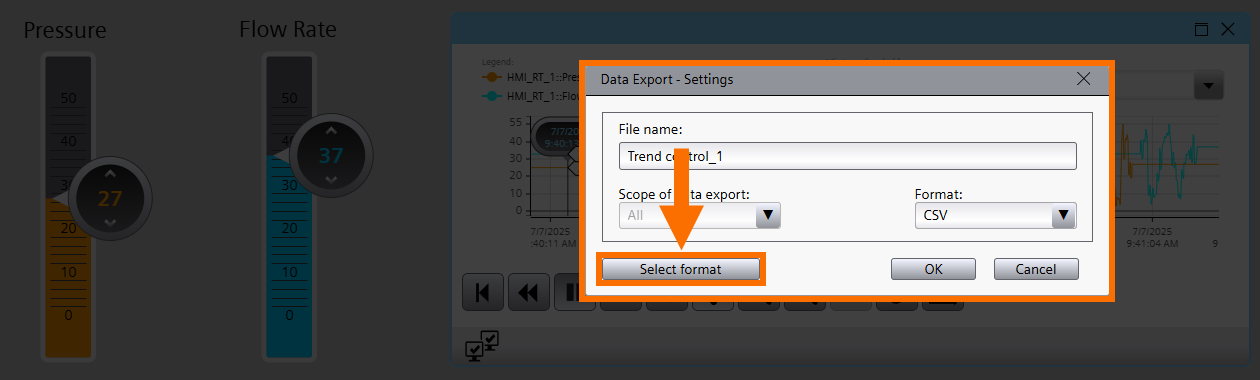Click the HMI_RT_1::Flo legend entry

[531, 97]
